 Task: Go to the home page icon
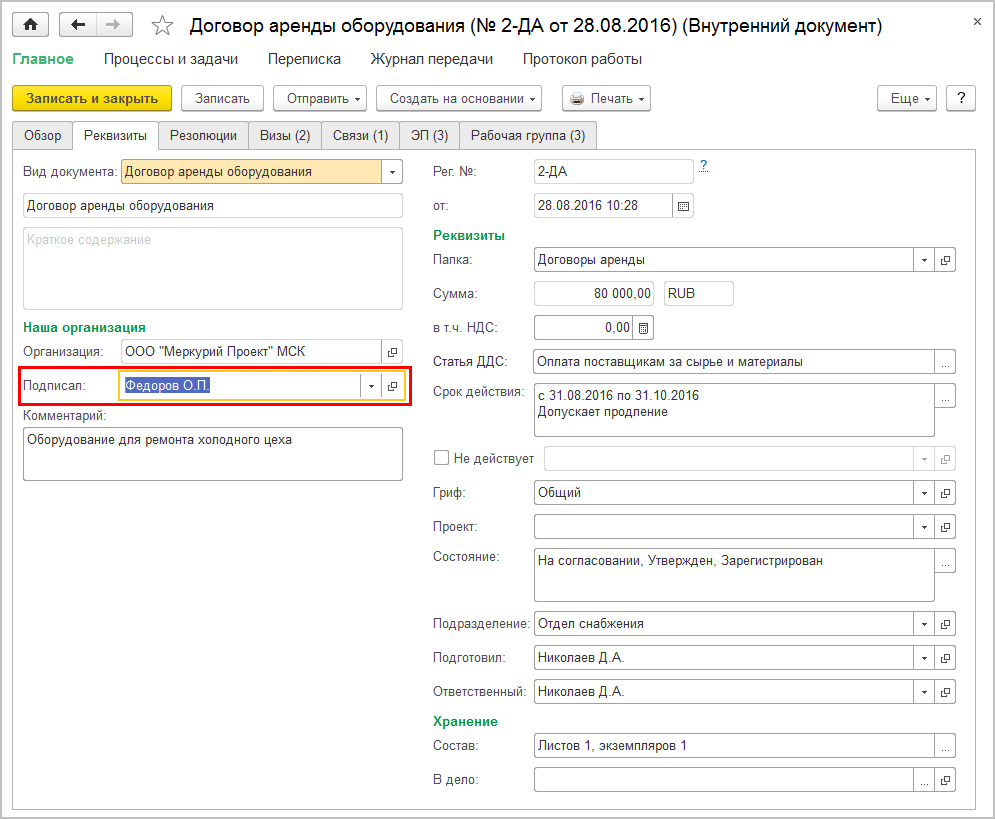(30, 25)
